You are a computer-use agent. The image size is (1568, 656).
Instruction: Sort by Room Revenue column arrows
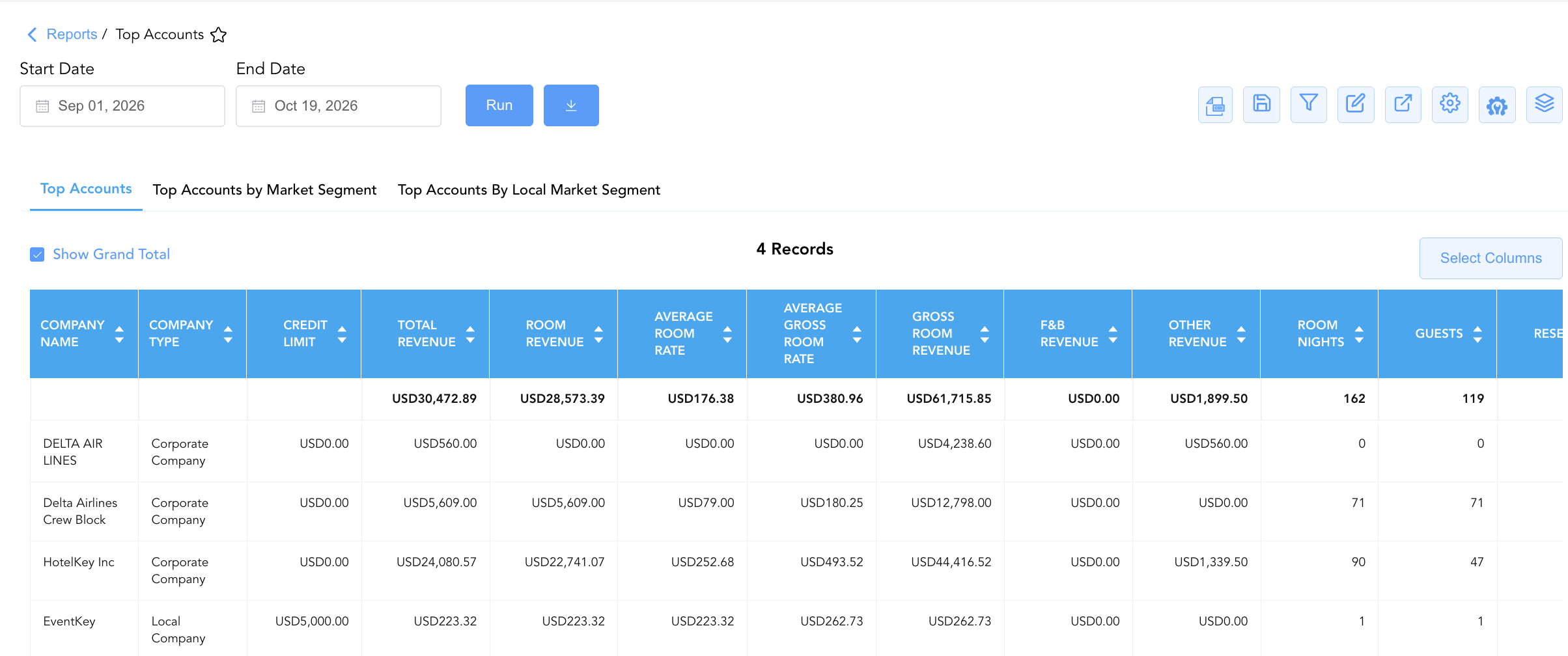point(598,334)
